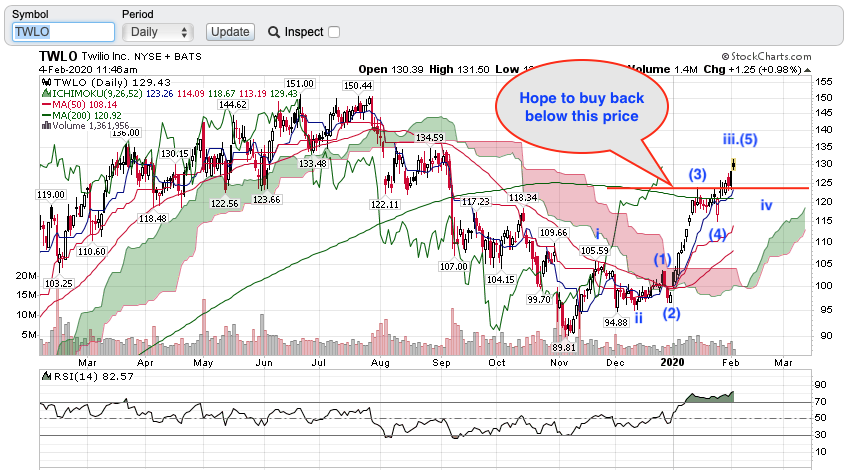Enable the Inspect checkbox
The image size is (852, 470).
334,32
